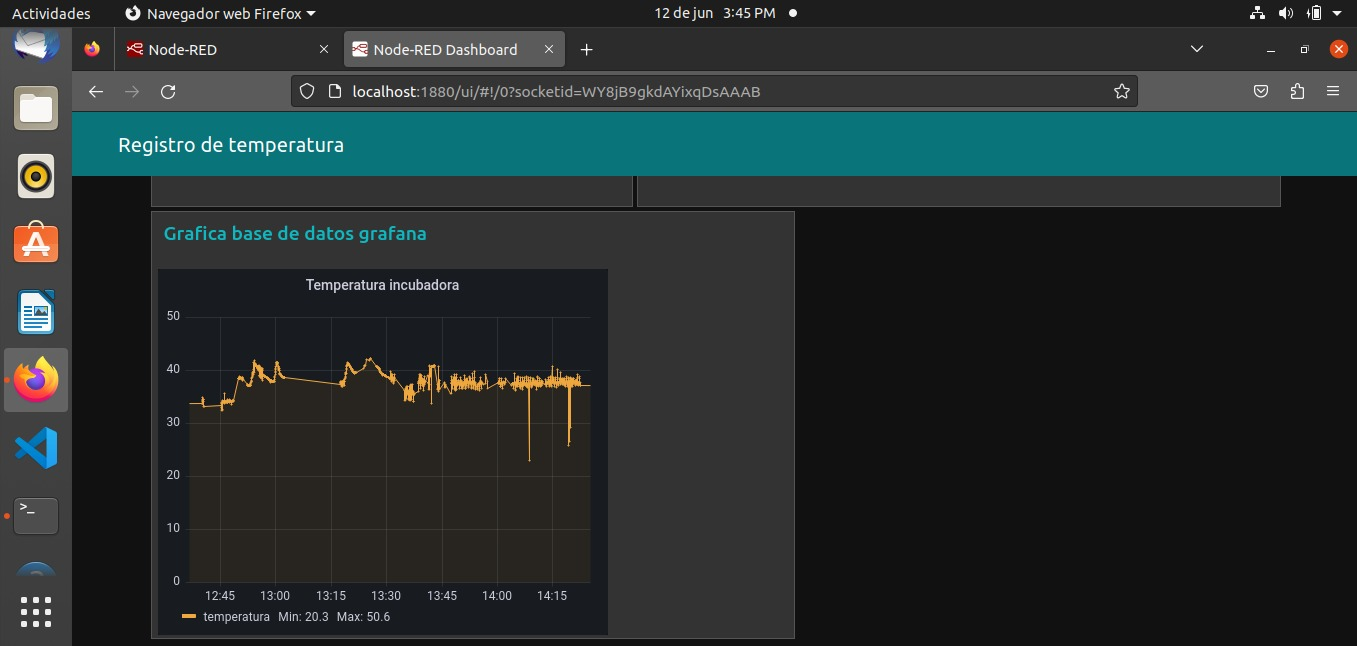Open Actividades in the top bar
1357x646 pixels.
(x=51, y=13)
